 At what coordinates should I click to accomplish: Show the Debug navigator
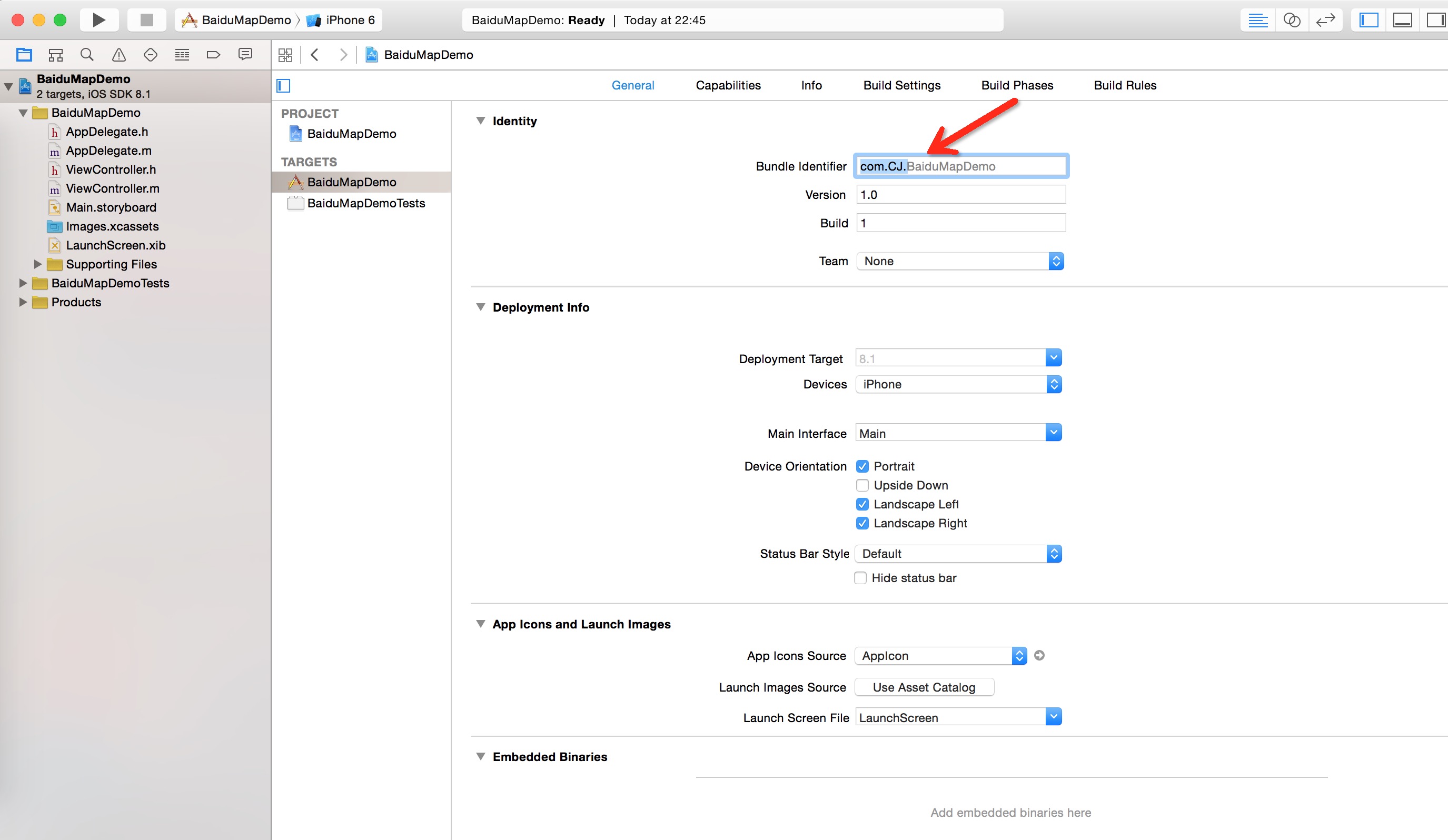(182, 55)
